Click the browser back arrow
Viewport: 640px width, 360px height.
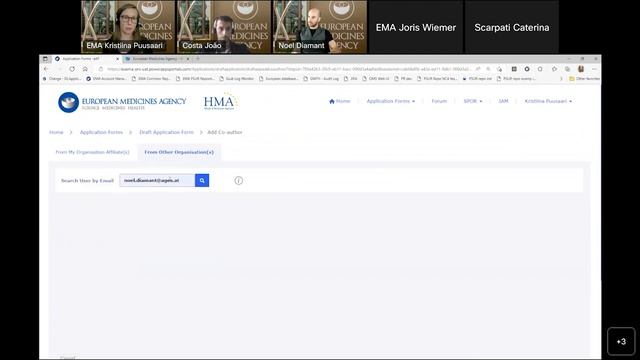pyautogui.click(x=46, y=69)
